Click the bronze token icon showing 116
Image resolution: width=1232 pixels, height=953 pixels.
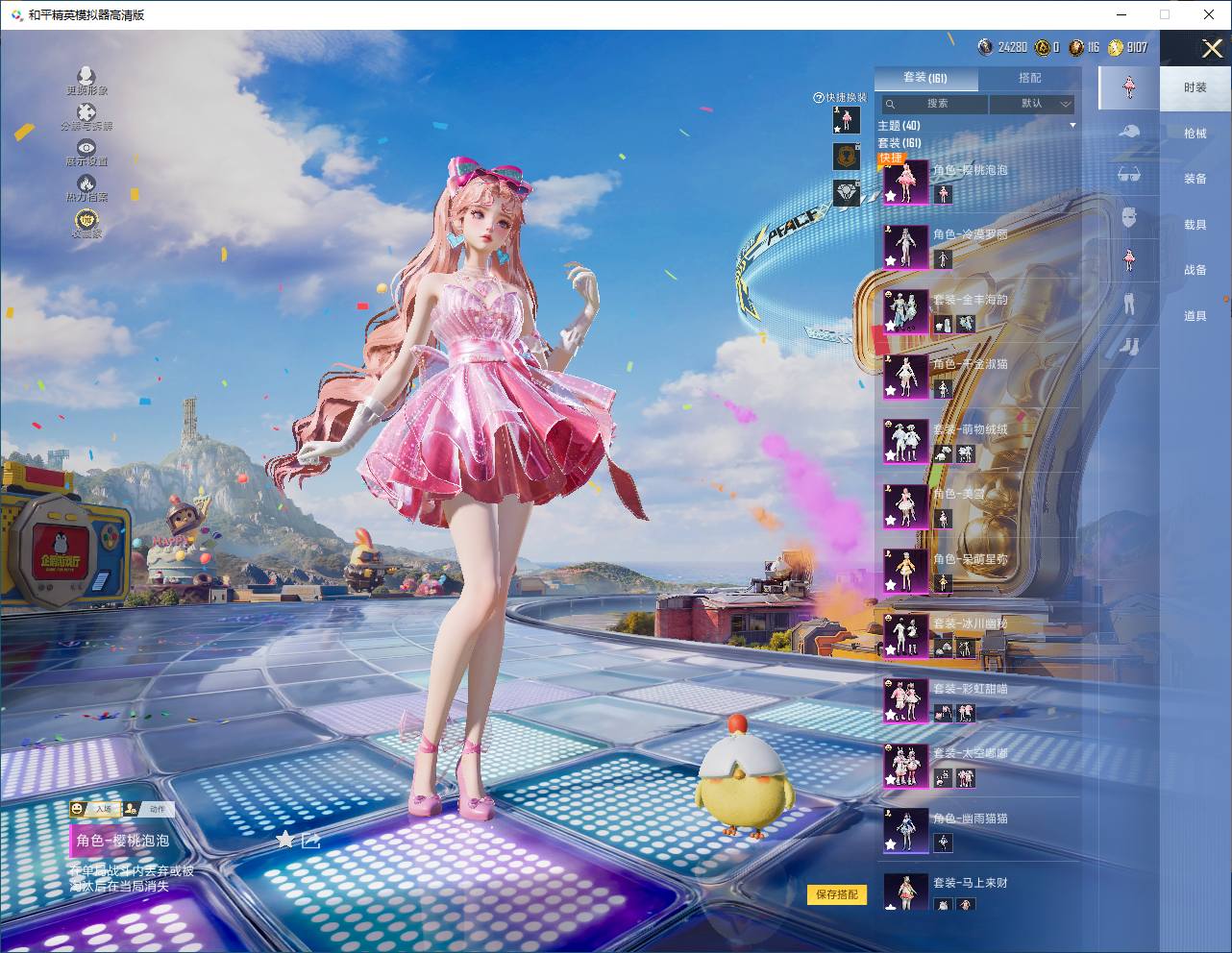tap(1076, 47)
